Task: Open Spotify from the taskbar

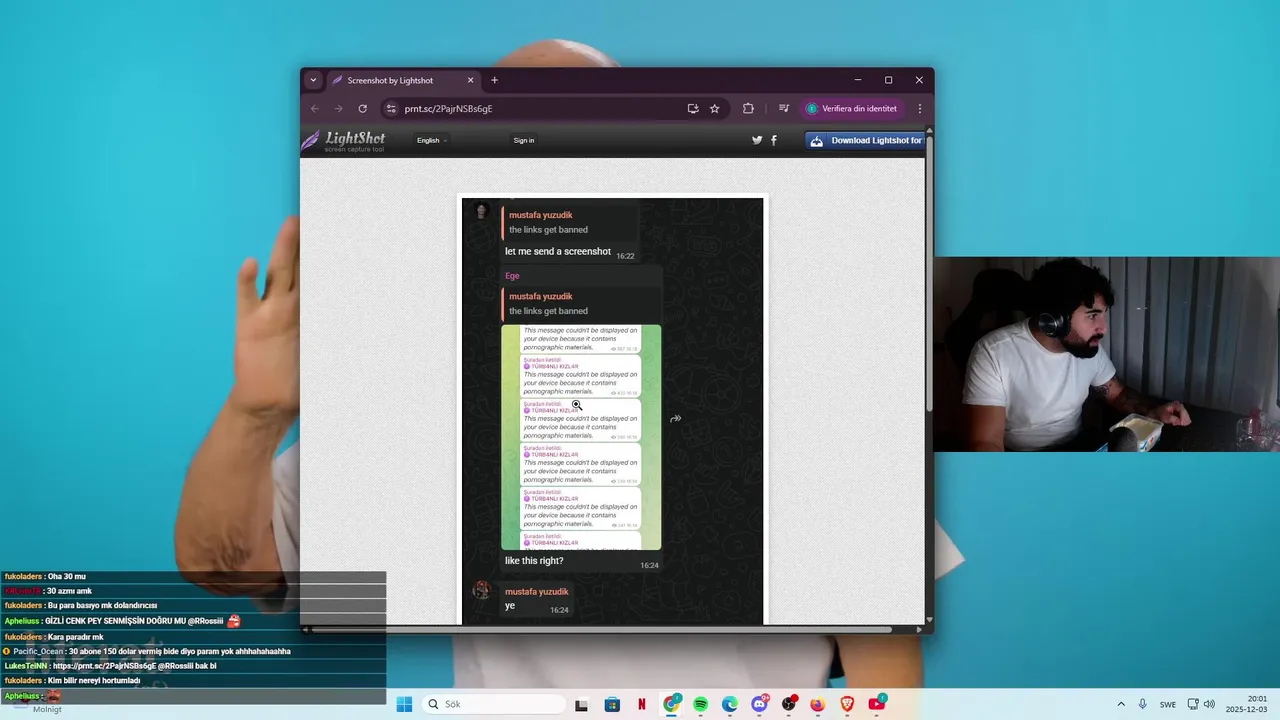Action: (700, 704)
